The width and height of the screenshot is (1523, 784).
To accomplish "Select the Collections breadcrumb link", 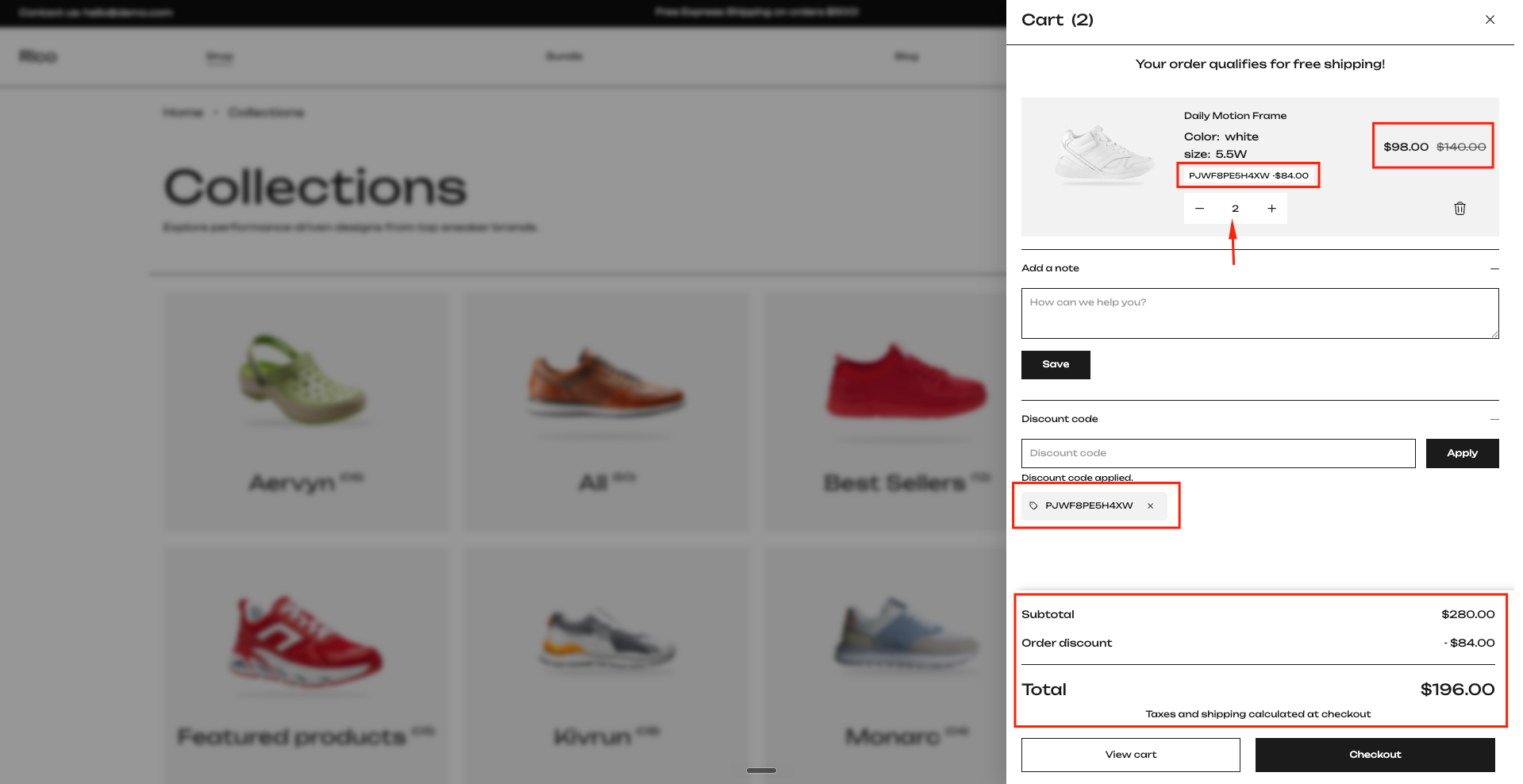I will pyautogui.click(x=266, y=113).
